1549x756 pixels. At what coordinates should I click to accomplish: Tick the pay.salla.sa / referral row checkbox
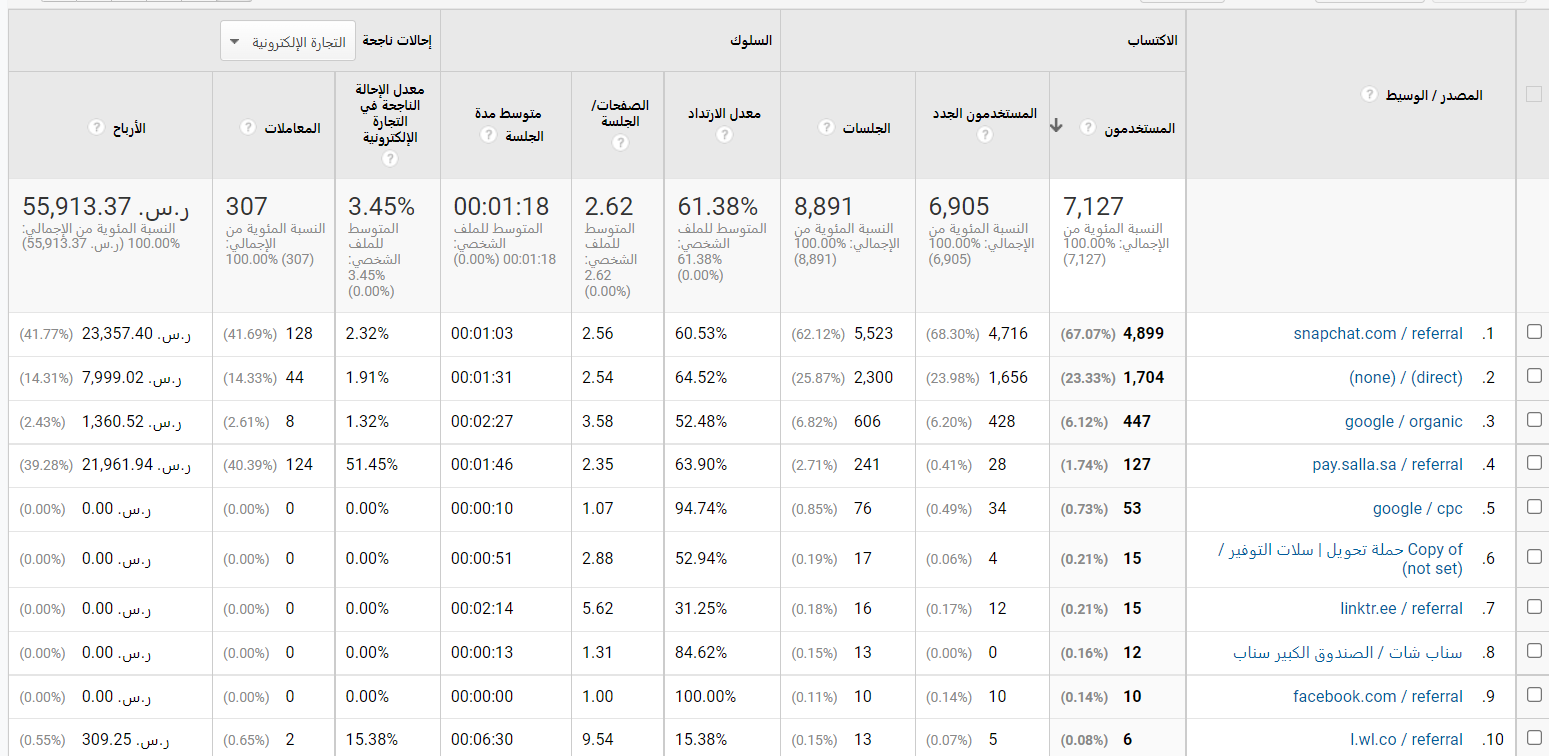[1534, 464]
